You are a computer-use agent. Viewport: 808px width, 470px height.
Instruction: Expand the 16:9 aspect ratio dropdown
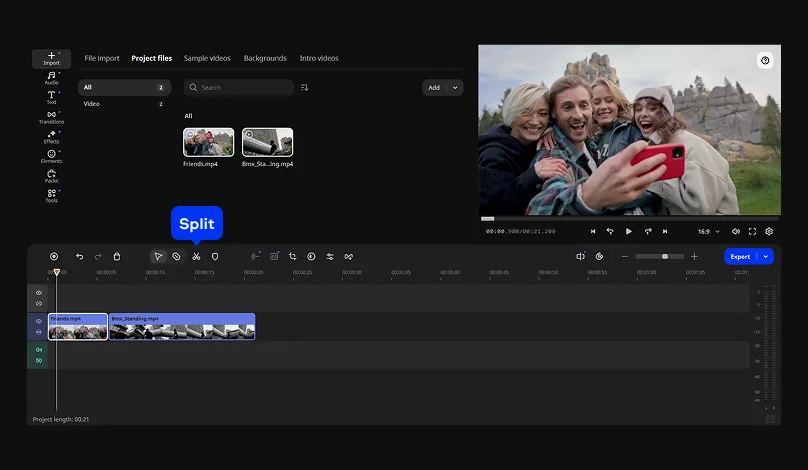[709, 231]
